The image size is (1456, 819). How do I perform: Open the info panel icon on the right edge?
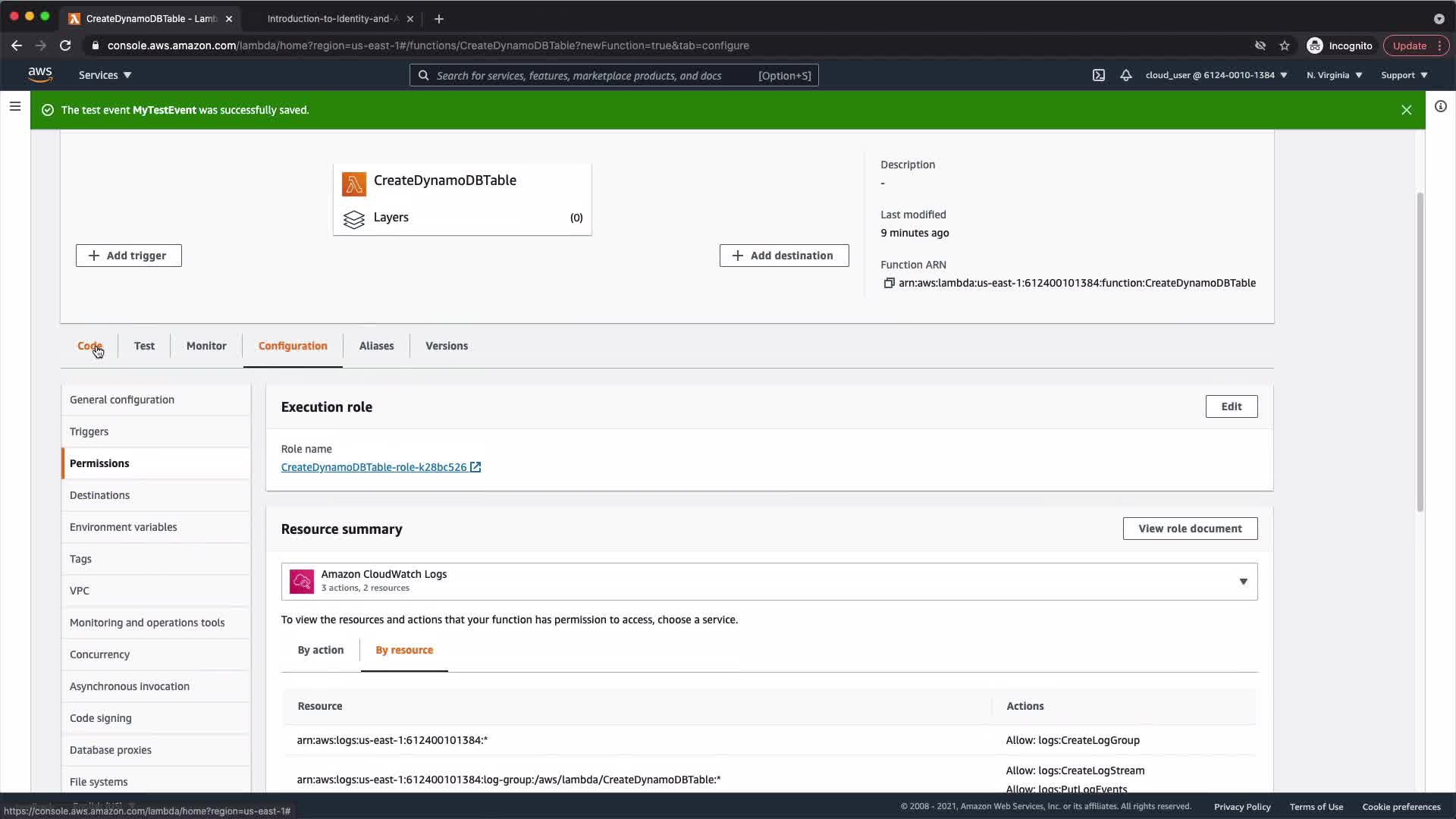[1440, 106]
